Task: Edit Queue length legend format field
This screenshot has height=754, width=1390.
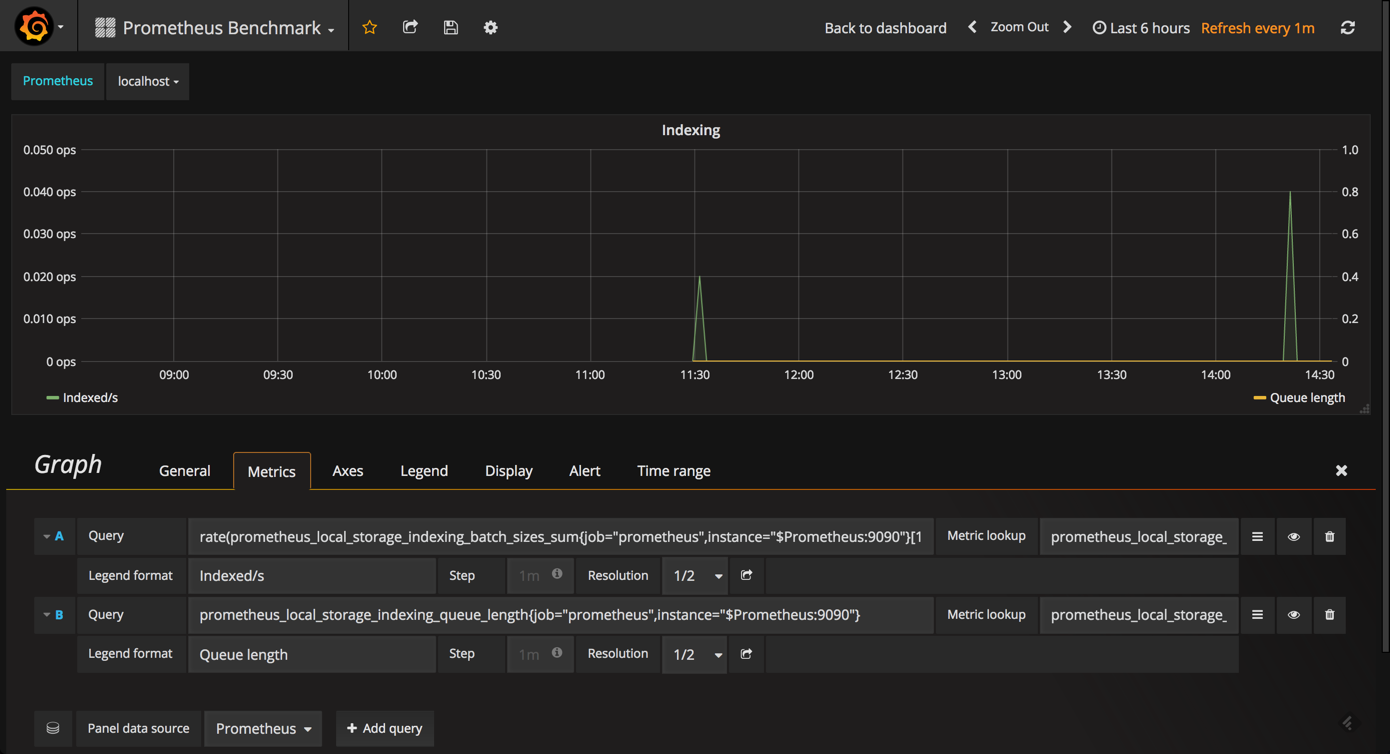Action: click(312, 654)
